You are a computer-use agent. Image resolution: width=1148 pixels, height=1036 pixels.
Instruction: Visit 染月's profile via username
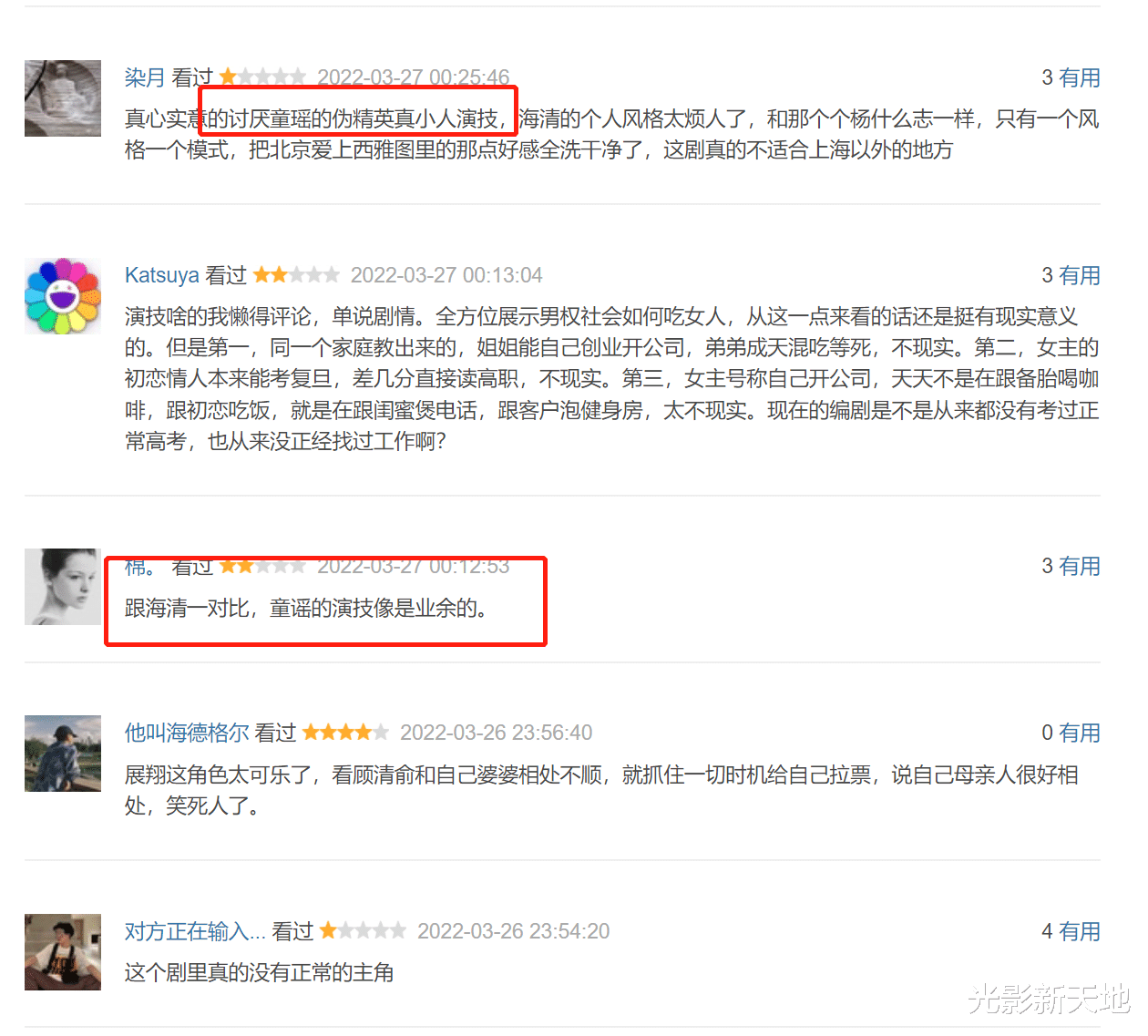coord(145,77)
